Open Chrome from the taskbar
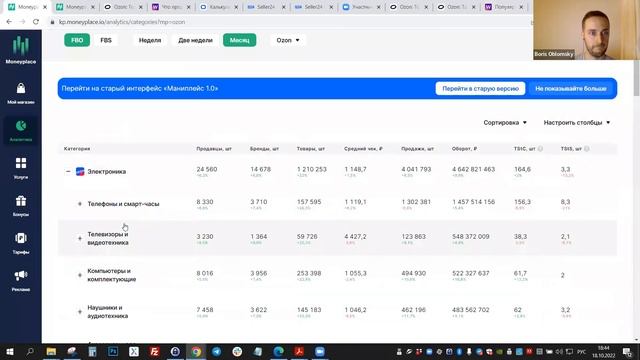The height and width of the screenshot is (360, 640). tap(196, 351)
